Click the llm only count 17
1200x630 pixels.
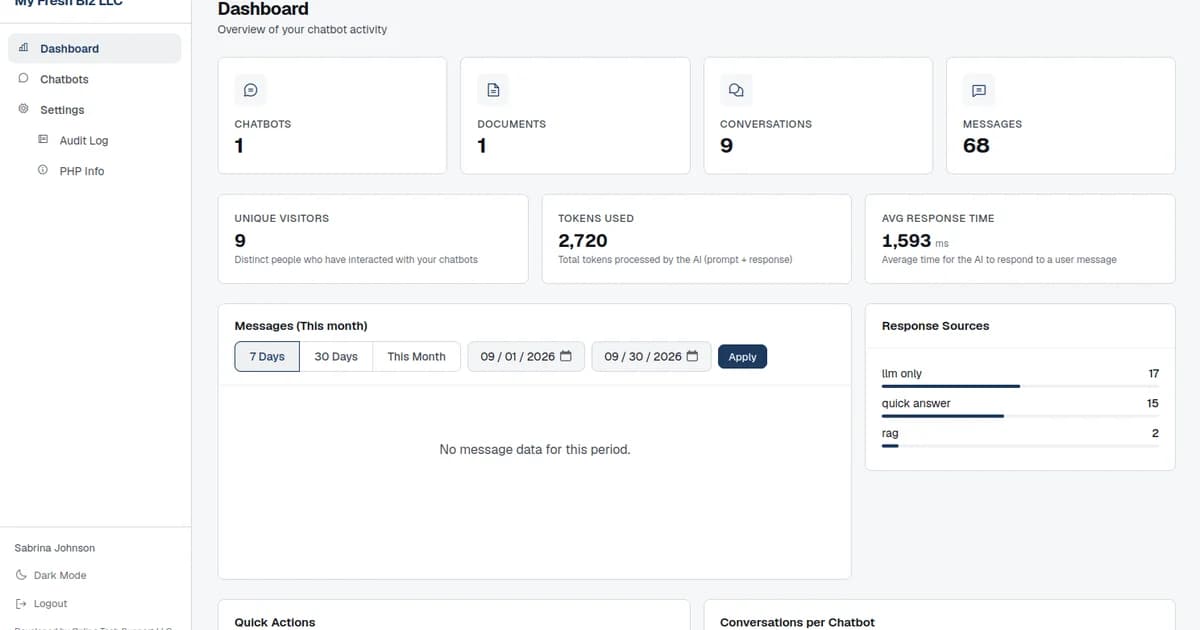point(1153,373)
